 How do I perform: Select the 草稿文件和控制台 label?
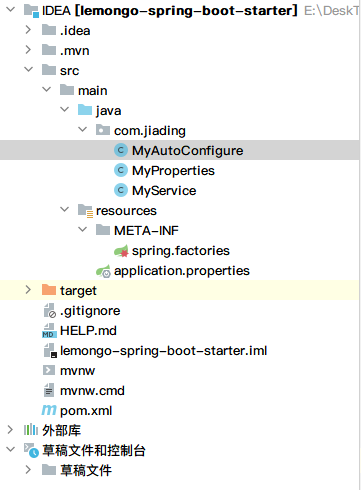coord(94,450)
